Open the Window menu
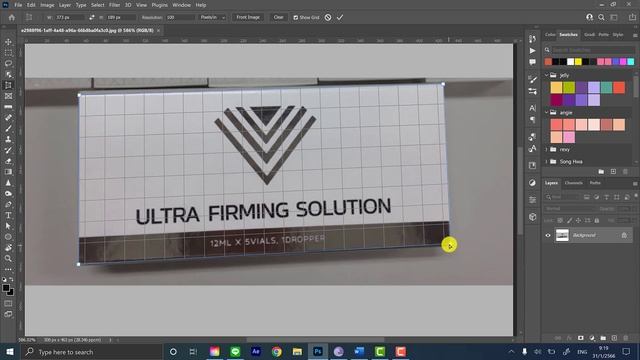The image size is (640, 360). coord(181,5)
